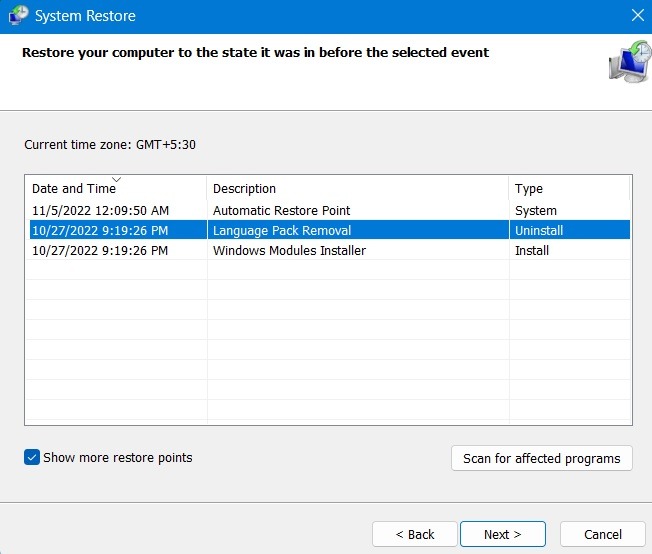
Task: Close the System Restore window
Action: coord(637,15)
